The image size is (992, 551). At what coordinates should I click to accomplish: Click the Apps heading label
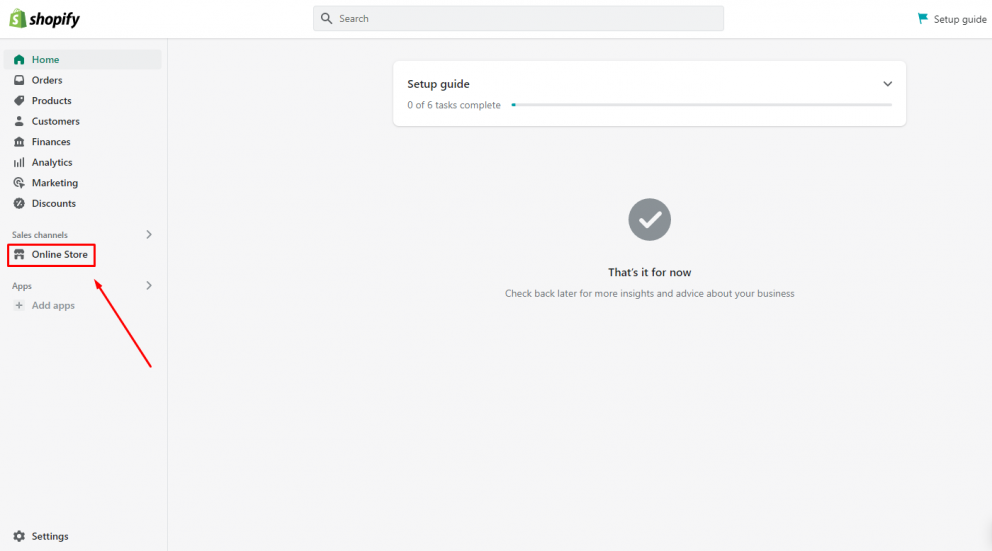tap(22, 286)
